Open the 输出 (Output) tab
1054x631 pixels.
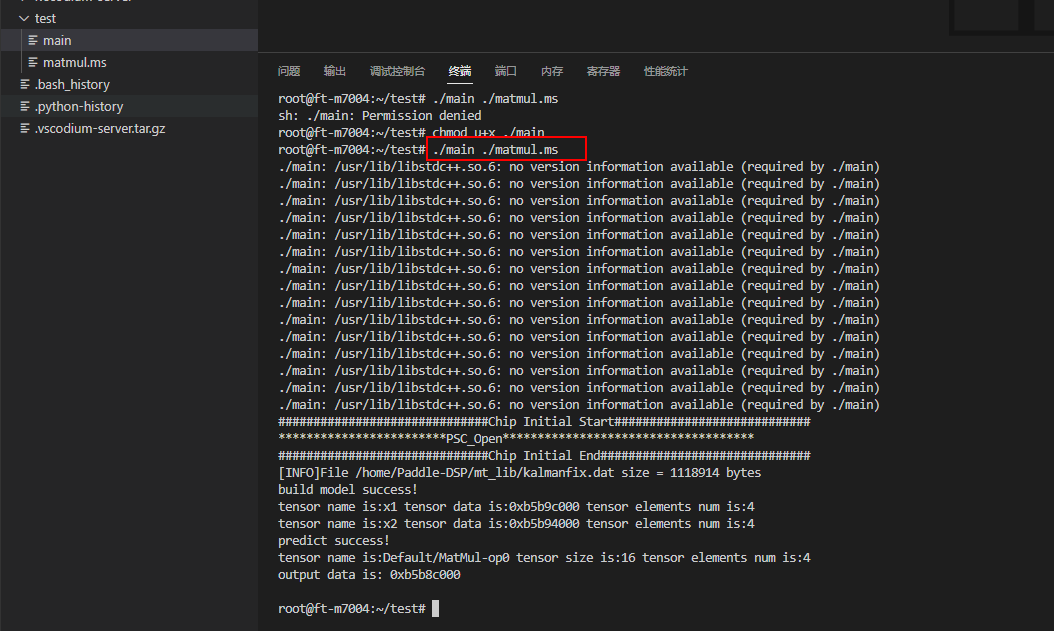(x=335, y=71)
